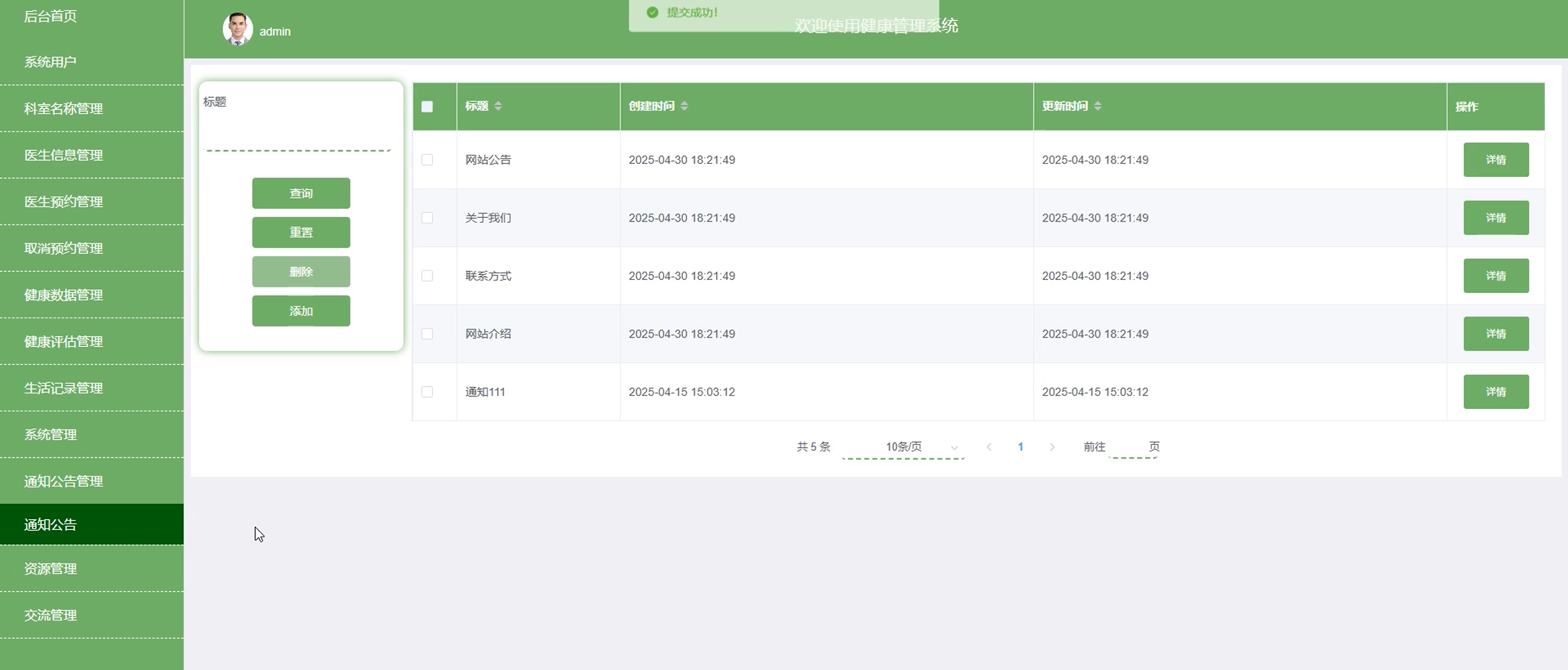1568x670 pixels.
Task: Click the admin avatar picture
Action: [x=237, y=29]
